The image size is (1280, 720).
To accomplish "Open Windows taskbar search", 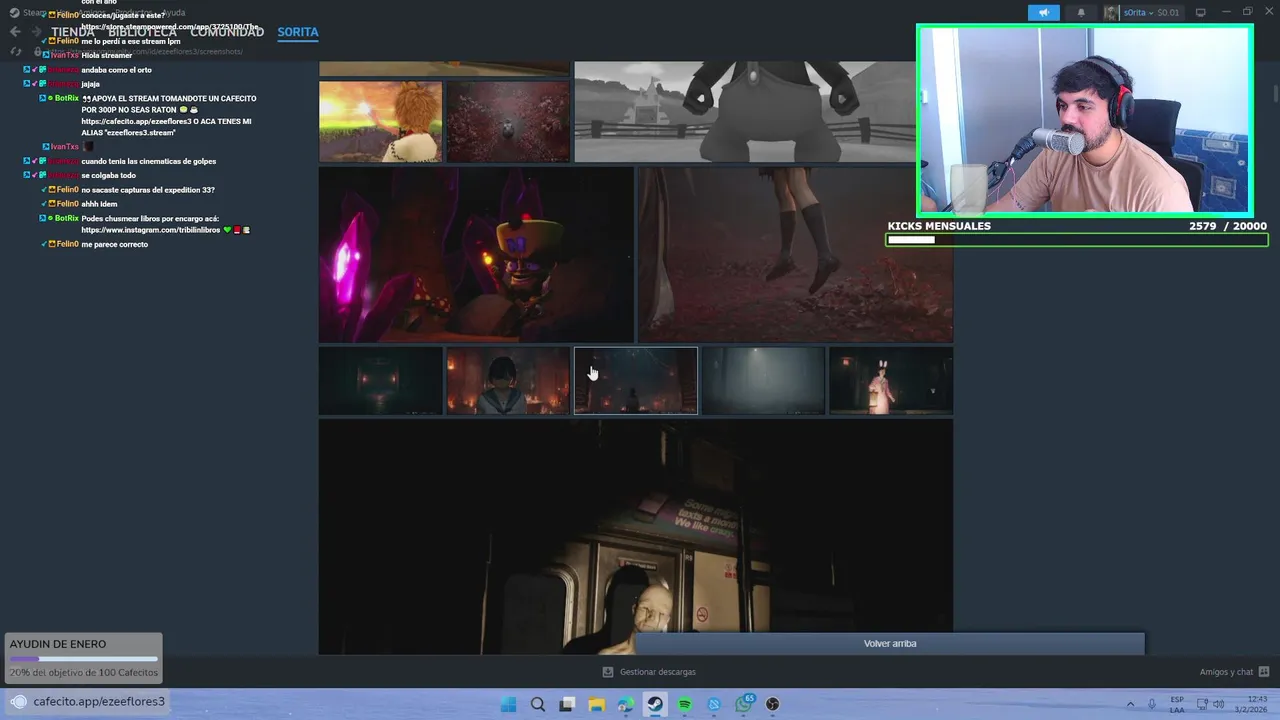I will [538, 704].
